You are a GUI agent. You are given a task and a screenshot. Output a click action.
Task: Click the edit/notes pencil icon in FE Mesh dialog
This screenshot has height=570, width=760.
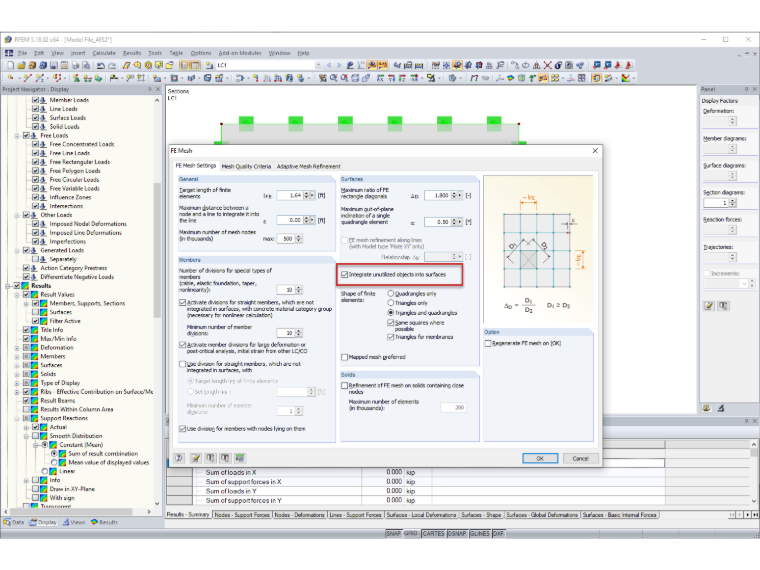point(195,458)
